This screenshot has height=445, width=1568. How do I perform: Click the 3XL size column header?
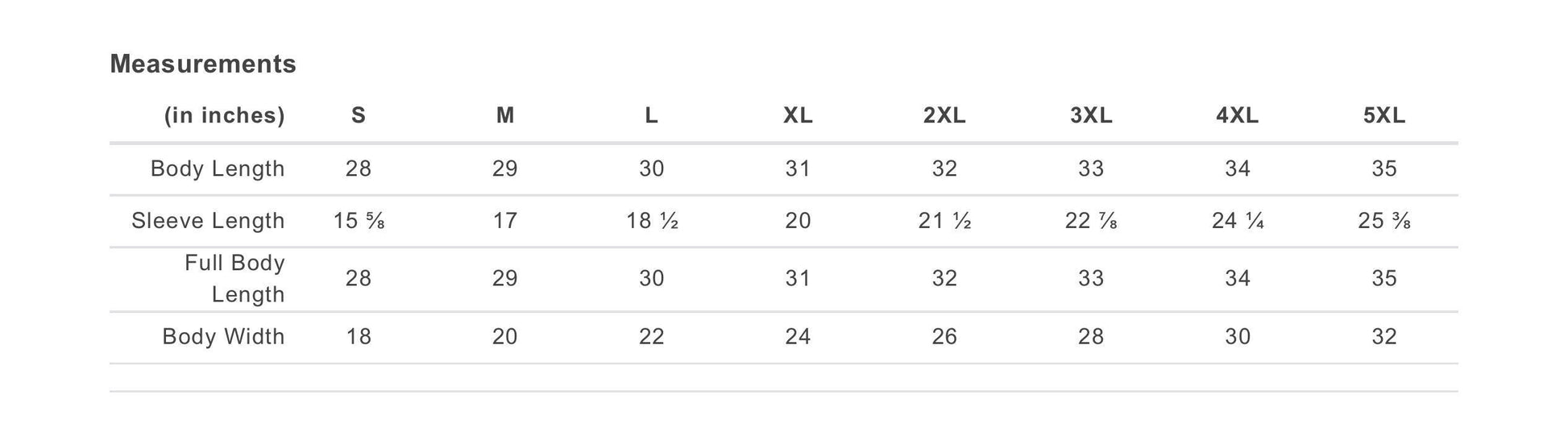click(x=1091, y=116)
